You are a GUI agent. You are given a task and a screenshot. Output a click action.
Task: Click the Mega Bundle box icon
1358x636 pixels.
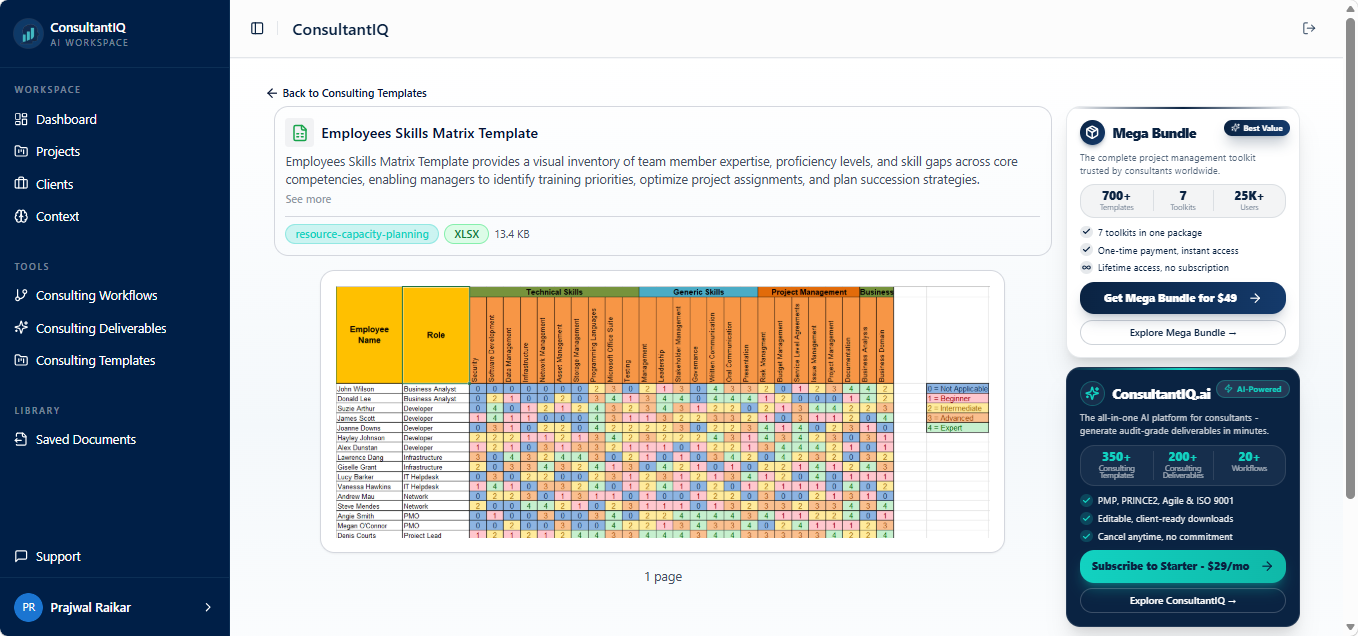coord(1093,132)
